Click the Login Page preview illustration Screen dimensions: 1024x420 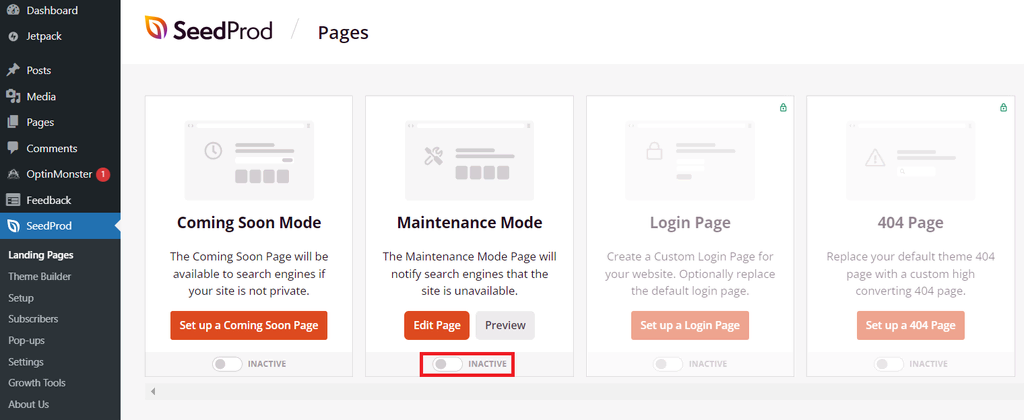[690, 160]
